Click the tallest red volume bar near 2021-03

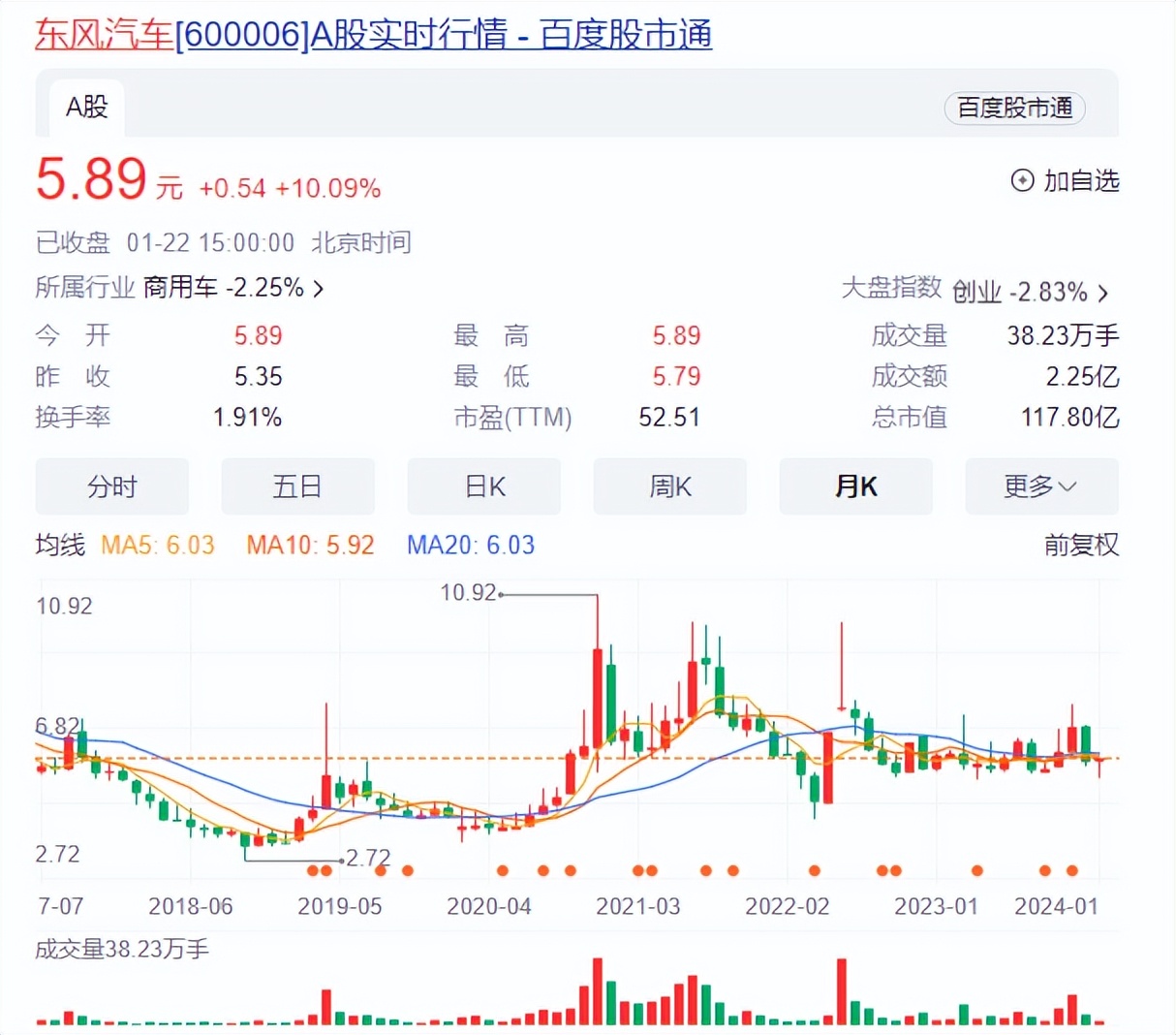(x=598, y=991)
